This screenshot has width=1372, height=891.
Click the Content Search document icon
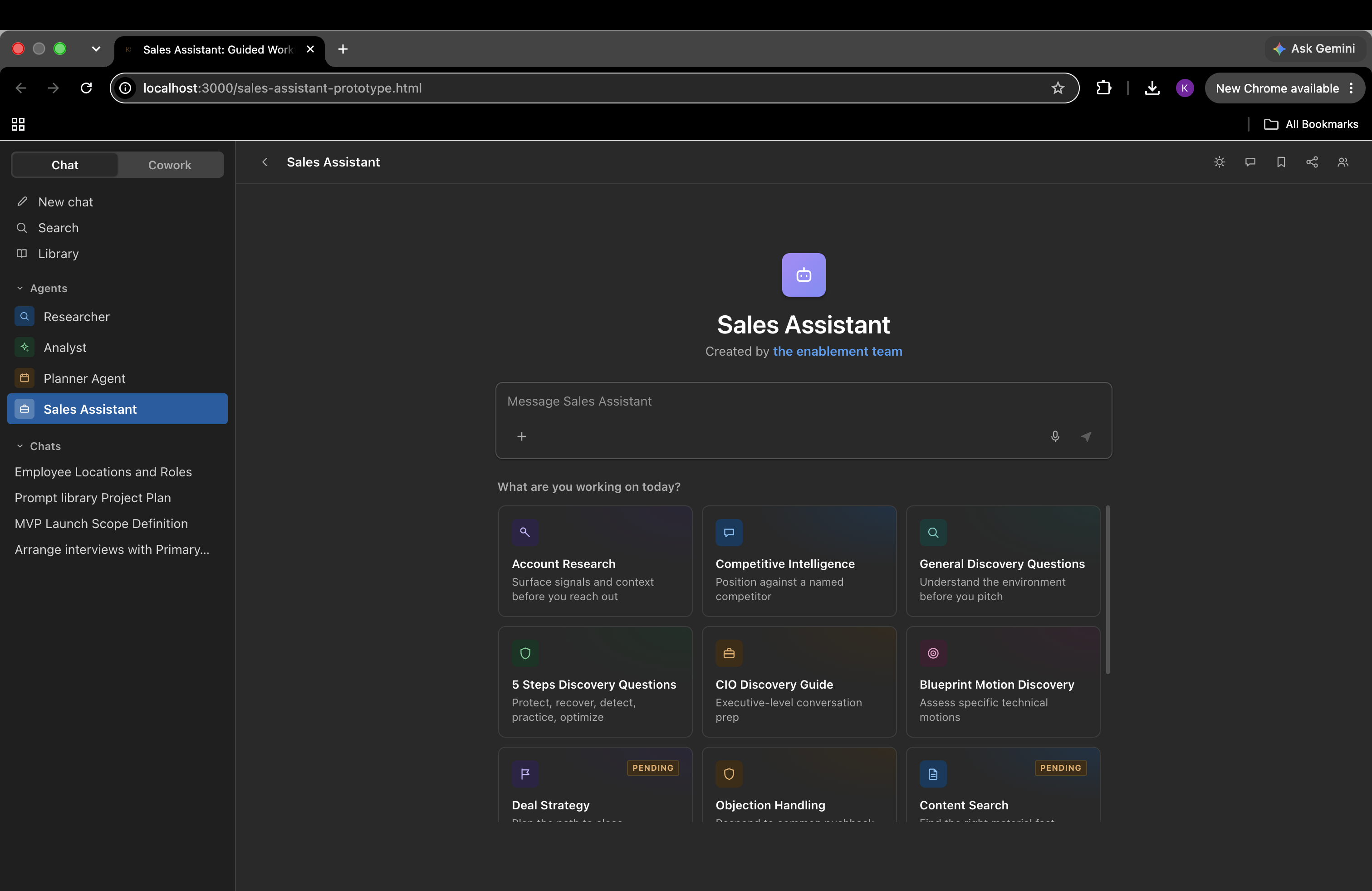(x=933, y=774)
